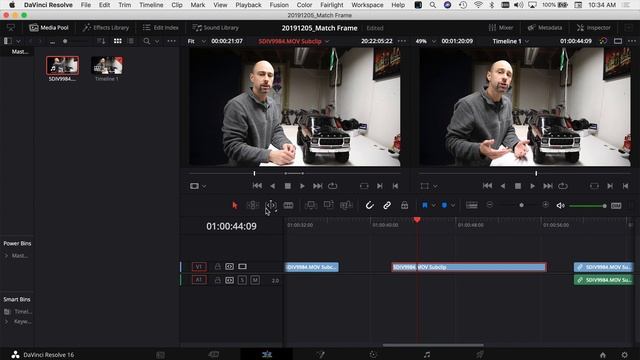640x360 pixels.
Task: Open the Trim menu
Action: [x=124, y=5]
